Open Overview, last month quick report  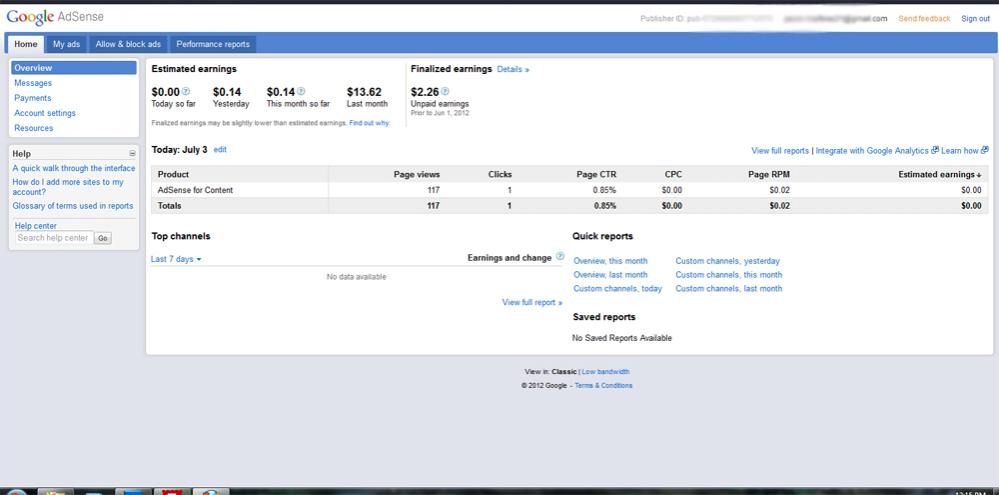(610, 275)
